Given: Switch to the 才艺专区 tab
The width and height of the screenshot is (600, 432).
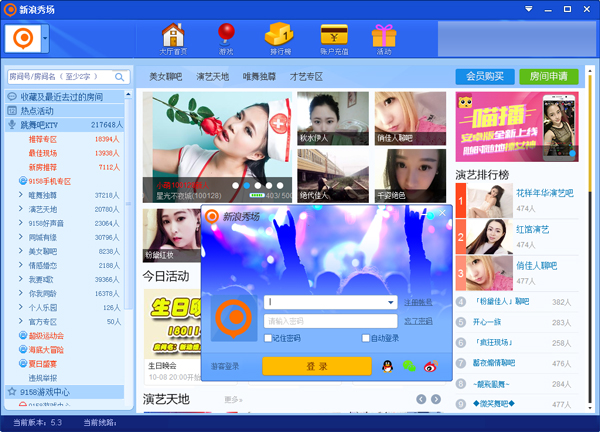Looking at the screenshot, I should pos(306,77).
